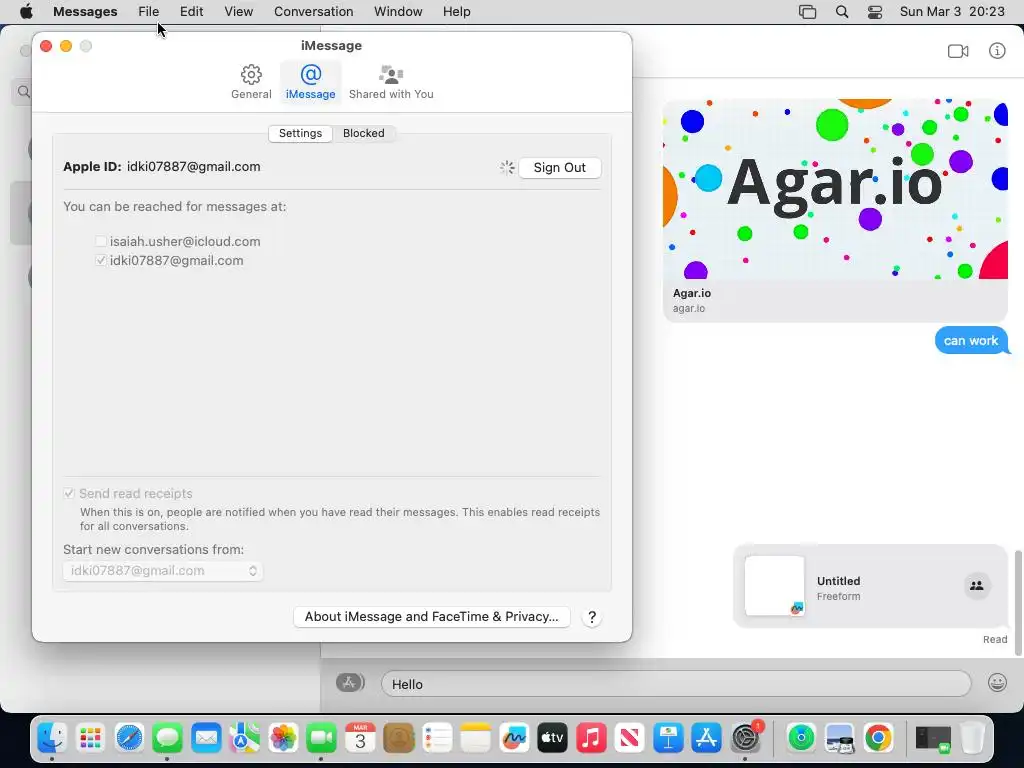Toggle Send read receipts checkbox
Image resolution: width=1024 pixels, height=768 pixels.
[69, 494]
